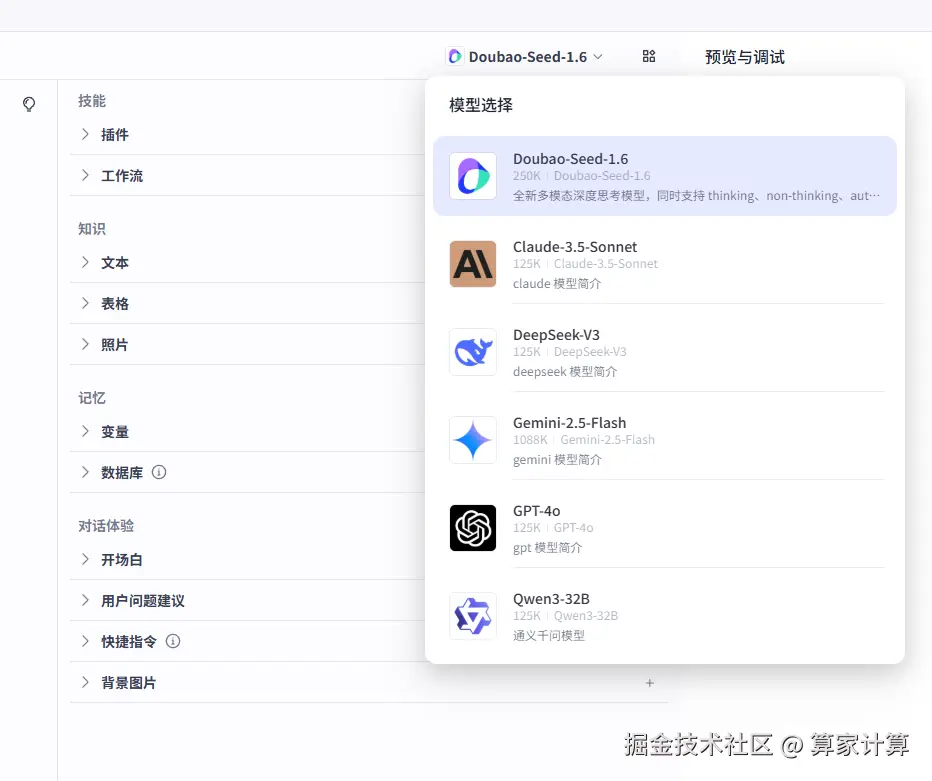Viewport: 932px width, 781px height.
Task: Click the Anthropic logo beside Claude-3.5-Sonnet
Action: 472,264
